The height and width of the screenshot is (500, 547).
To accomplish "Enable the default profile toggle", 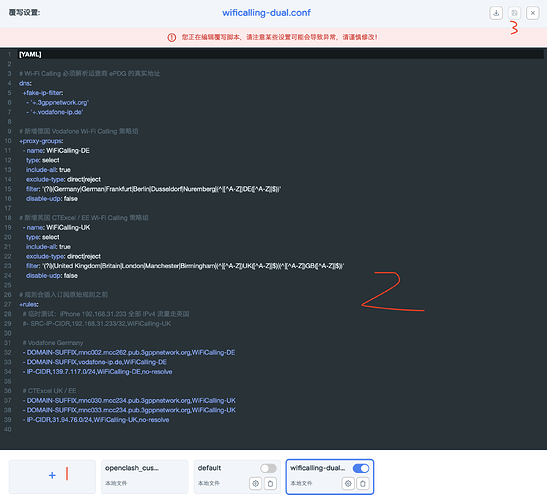I will click(x=268, y=468).
